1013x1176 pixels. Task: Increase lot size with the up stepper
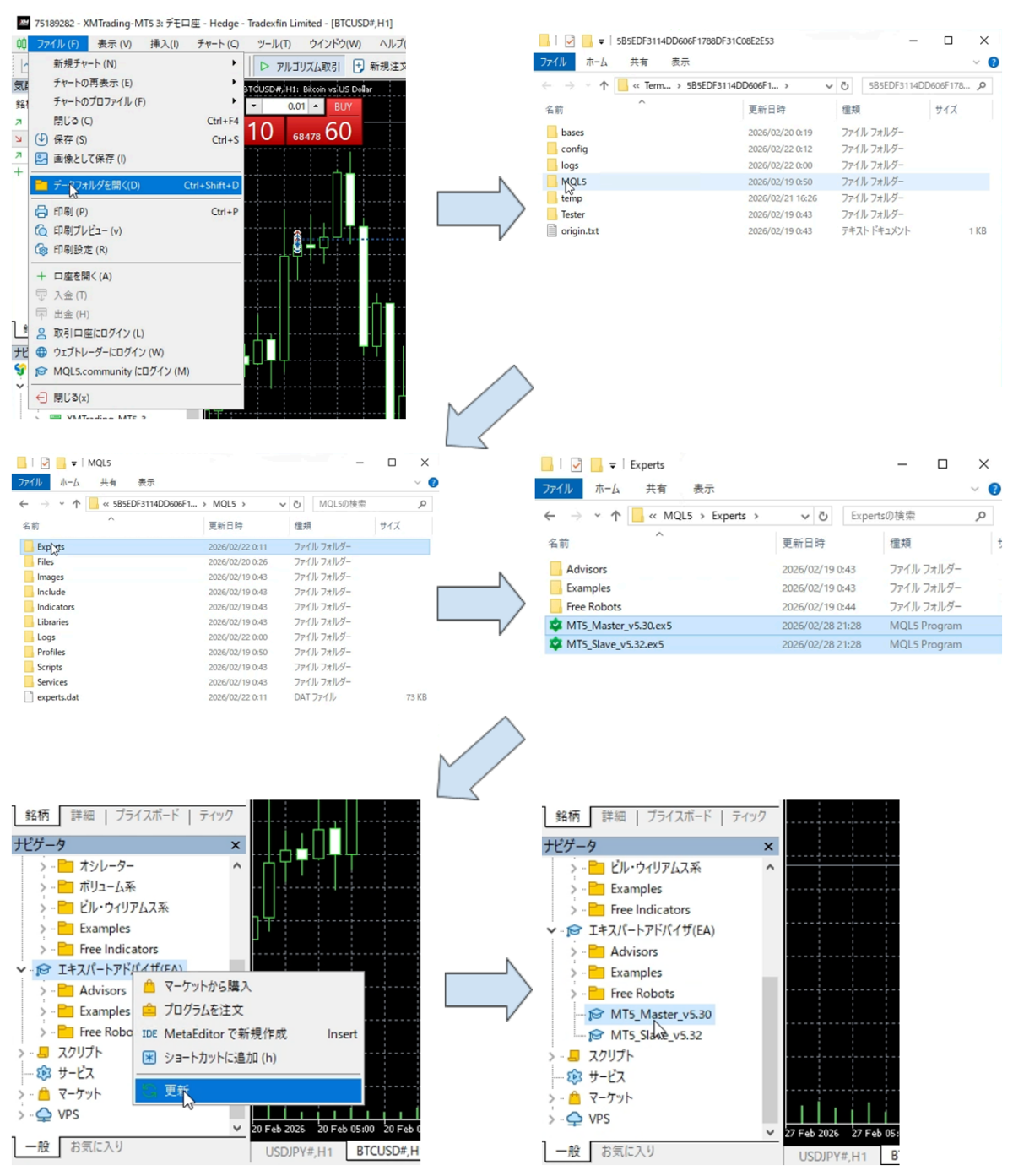316,106
